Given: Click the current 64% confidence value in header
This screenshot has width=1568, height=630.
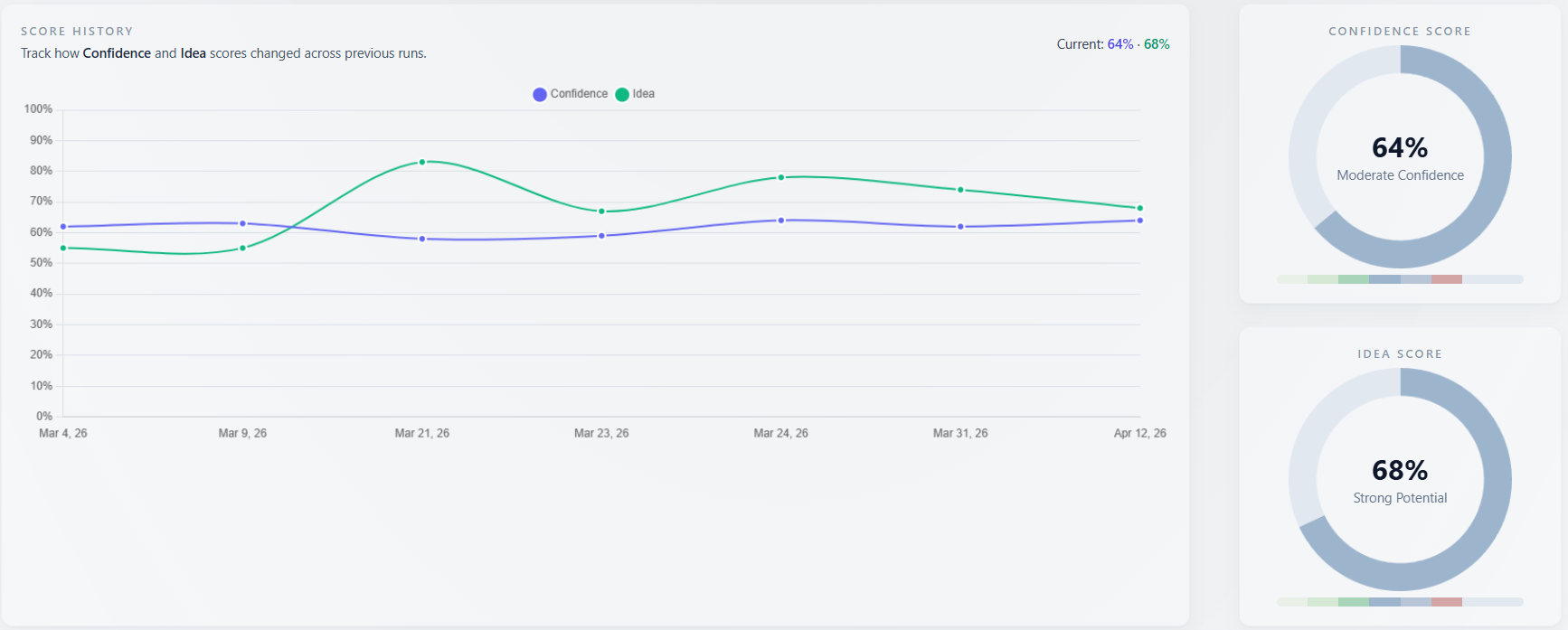Looking at the screenshot, I should (x=1119, y=44).
